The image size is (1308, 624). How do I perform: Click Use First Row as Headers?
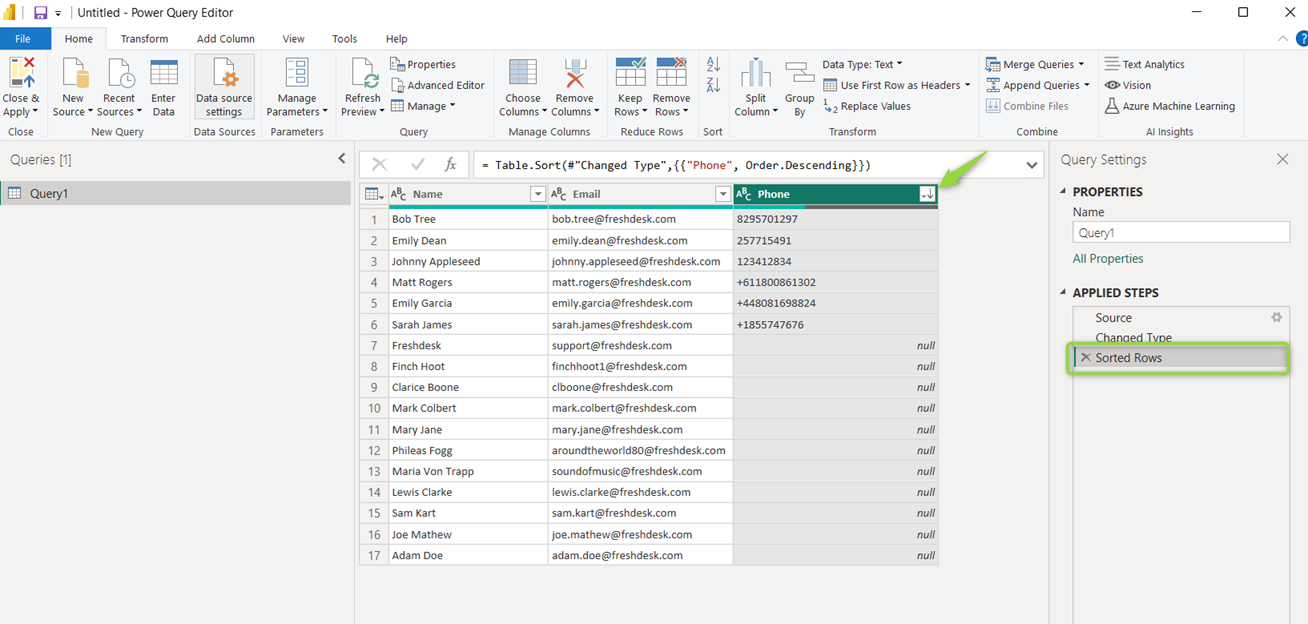(897, 85)
